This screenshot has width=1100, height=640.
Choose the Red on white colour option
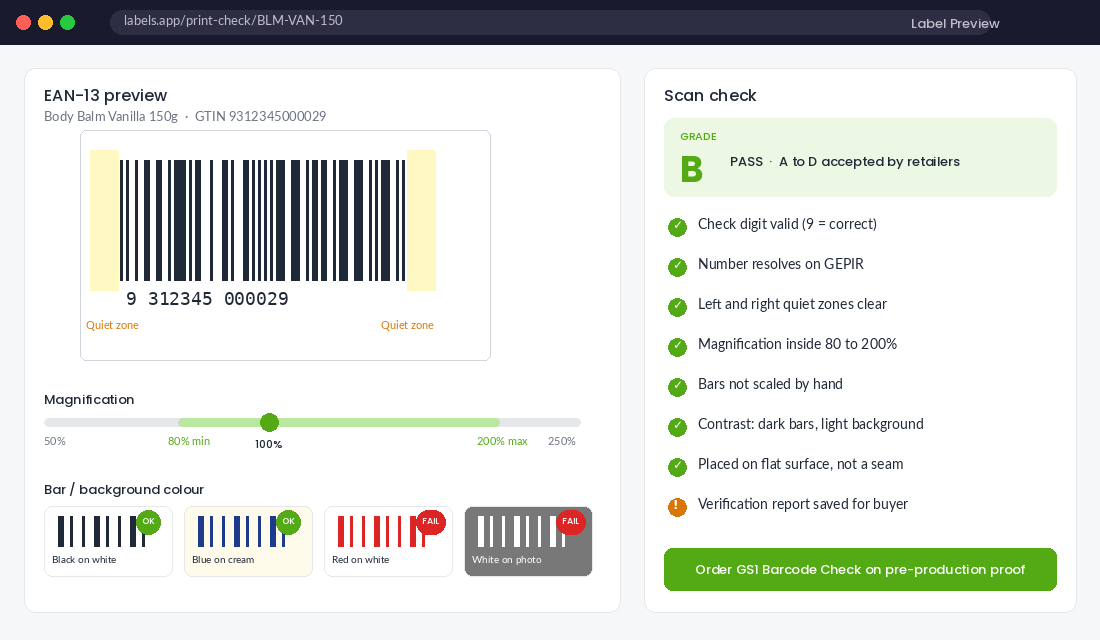point(389,542)
